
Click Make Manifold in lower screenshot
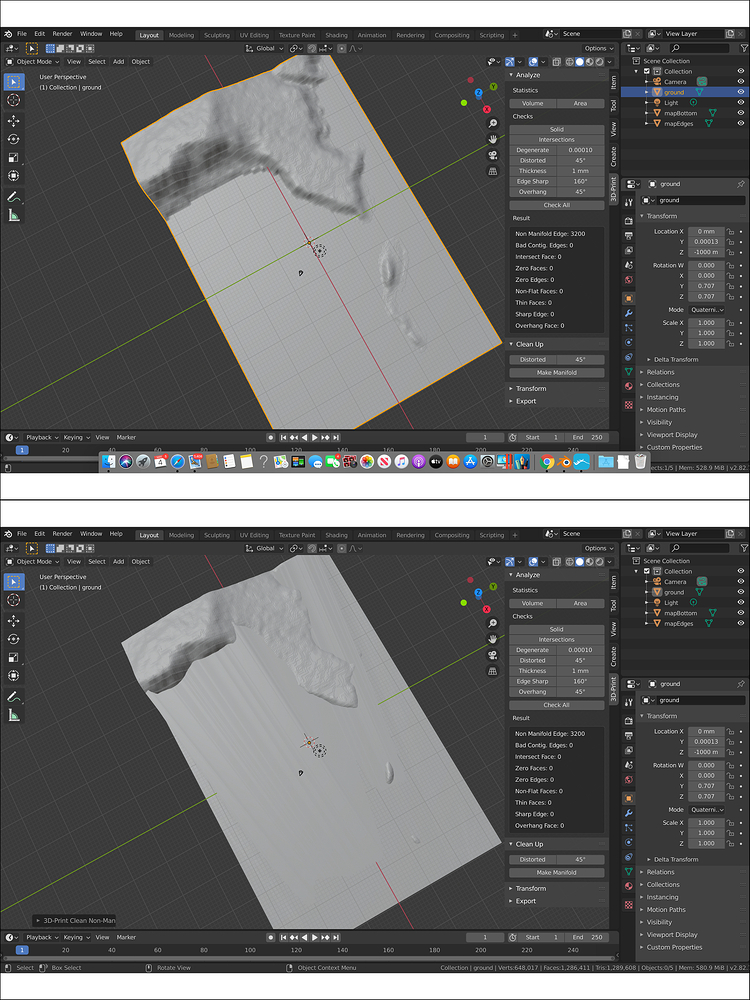[x=557, y=872]
